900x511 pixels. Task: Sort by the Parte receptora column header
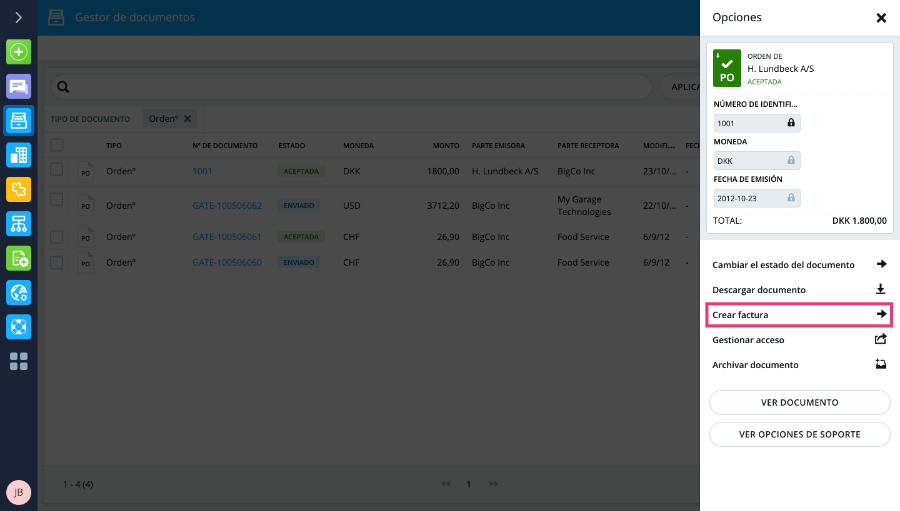click(588, 146)
